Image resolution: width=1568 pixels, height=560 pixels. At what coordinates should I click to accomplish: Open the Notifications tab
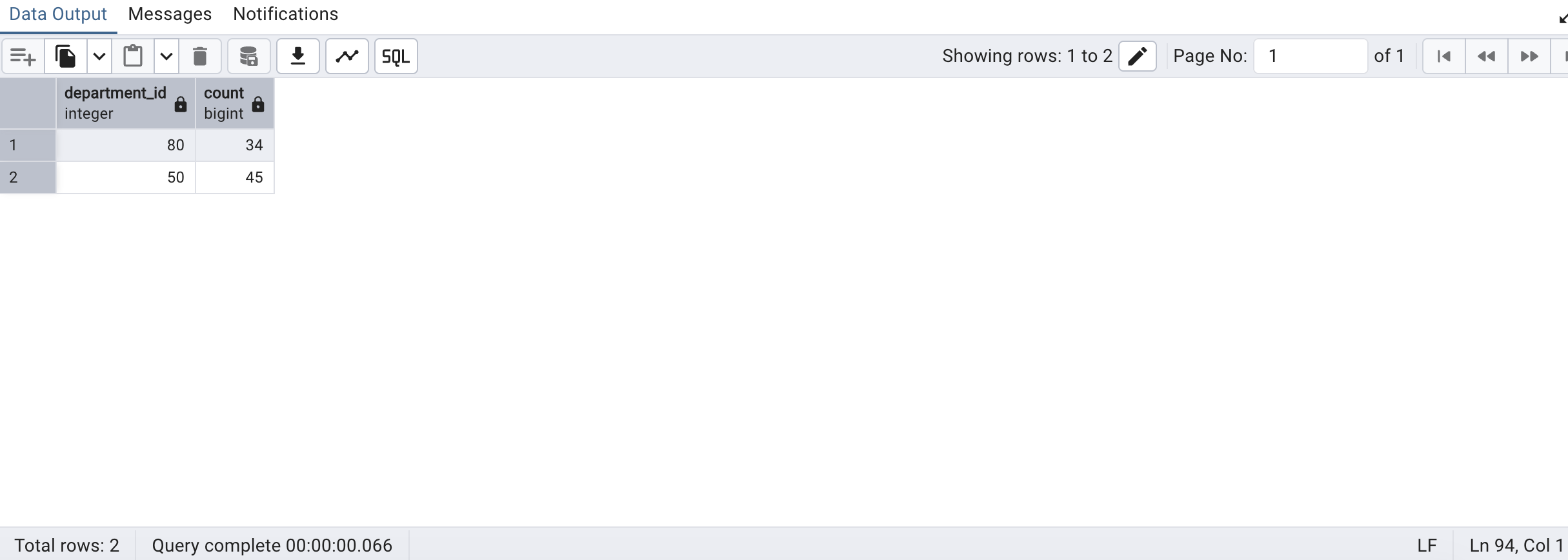[285, 14]
